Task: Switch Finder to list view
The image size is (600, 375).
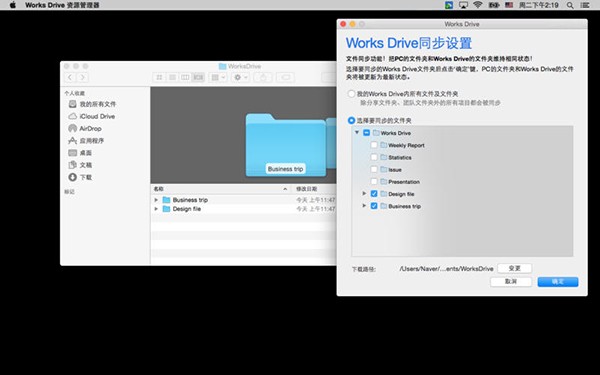Action: [x=172, y=77]
